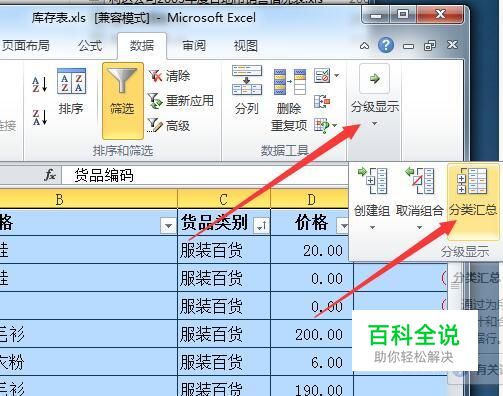Select 服装百货 cell in the 200.00 row
Screen dimensions: 503x396
coord(224,334)
